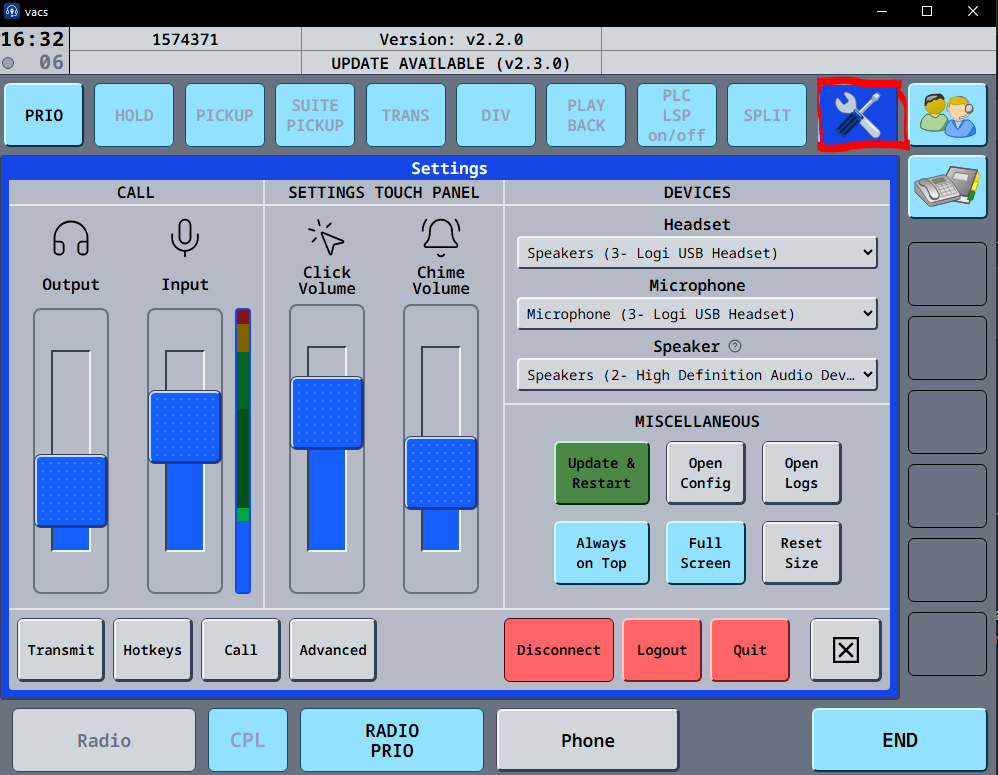
Task: Click the Open Config button
Action: point(705,473)
